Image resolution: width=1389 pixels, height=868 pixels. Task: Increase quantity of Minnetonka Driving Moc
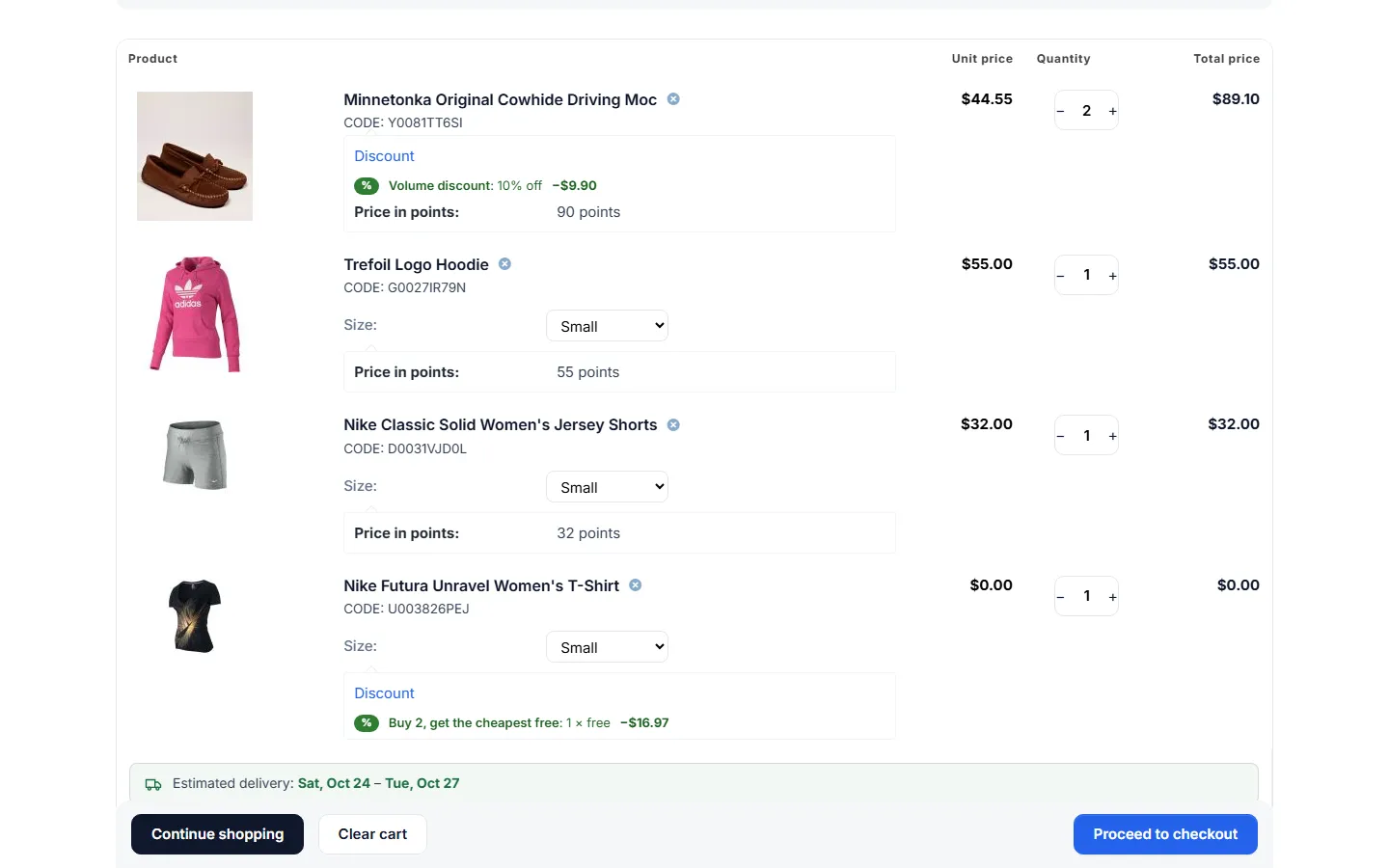tap(1112, 111)
